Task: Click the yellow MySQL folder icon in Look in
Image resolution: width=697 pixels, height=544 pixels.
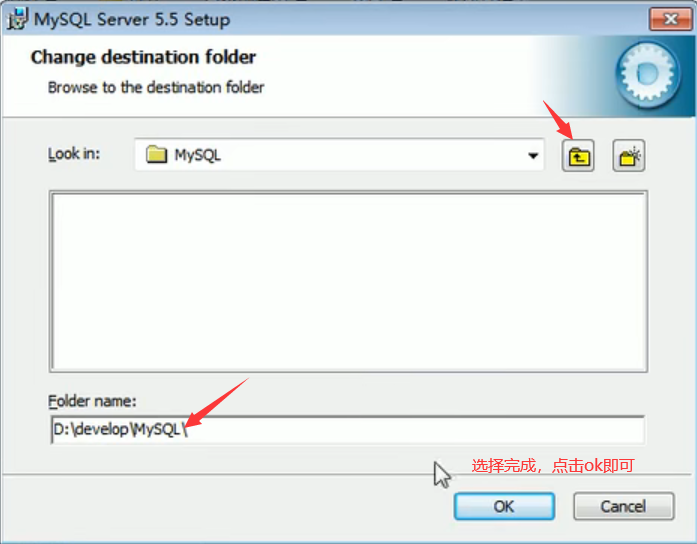Action: [x=156, y=155]
